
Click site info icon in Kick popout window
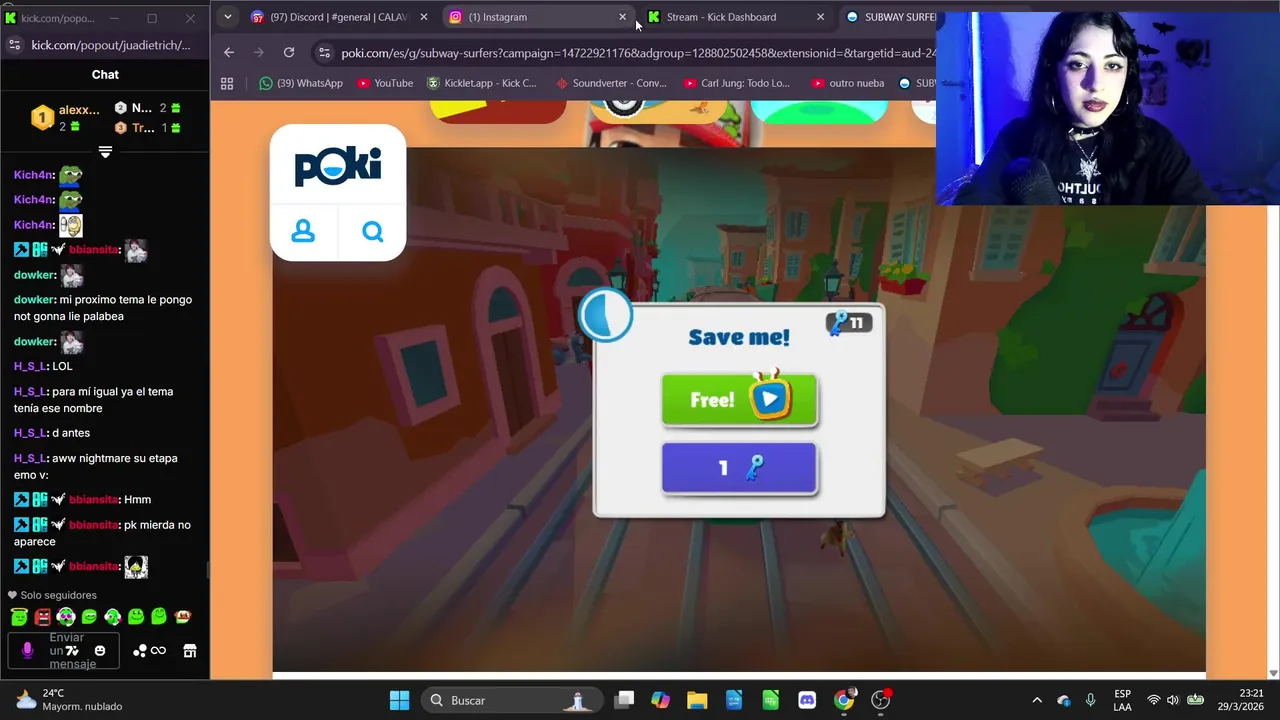click(14, 45)
